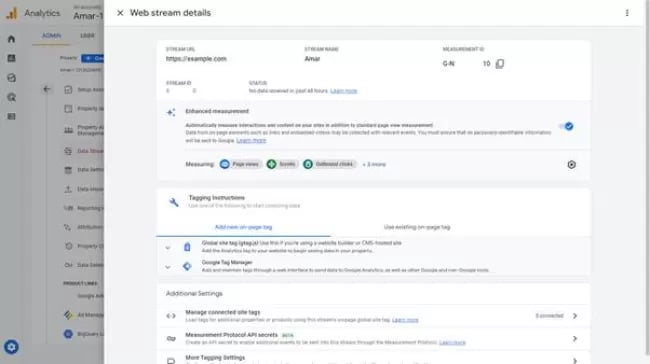Show the +3 more measured events
The image size is (650, 364).
[x=374, y=165]
